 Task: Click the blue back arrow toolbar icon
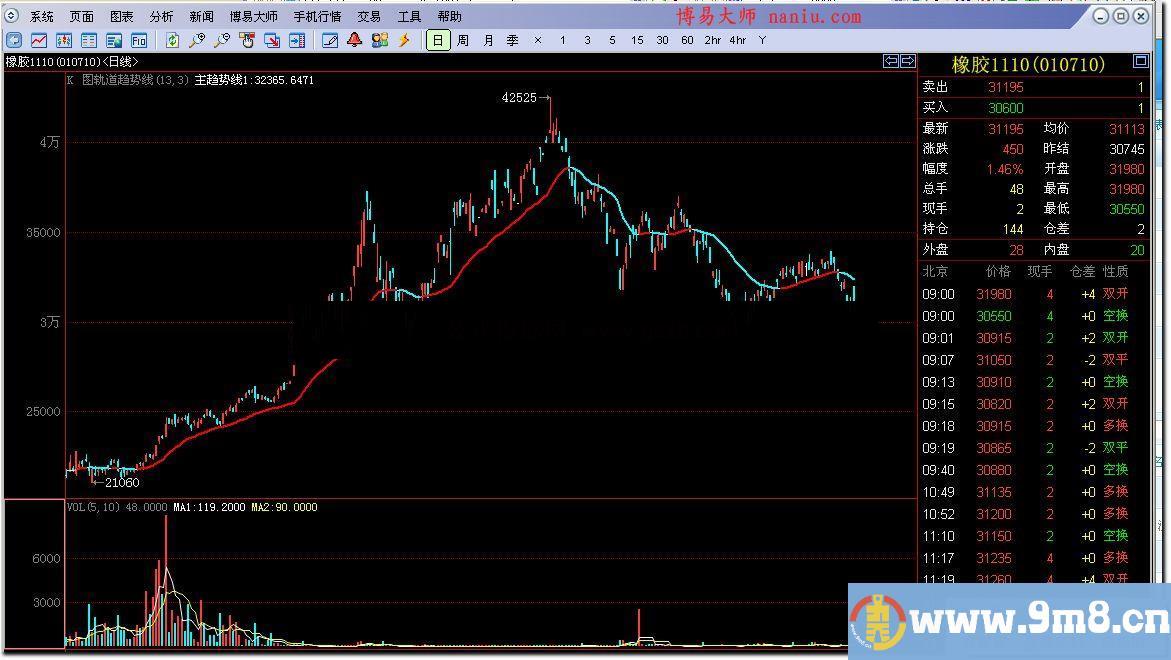pos(14,40)
